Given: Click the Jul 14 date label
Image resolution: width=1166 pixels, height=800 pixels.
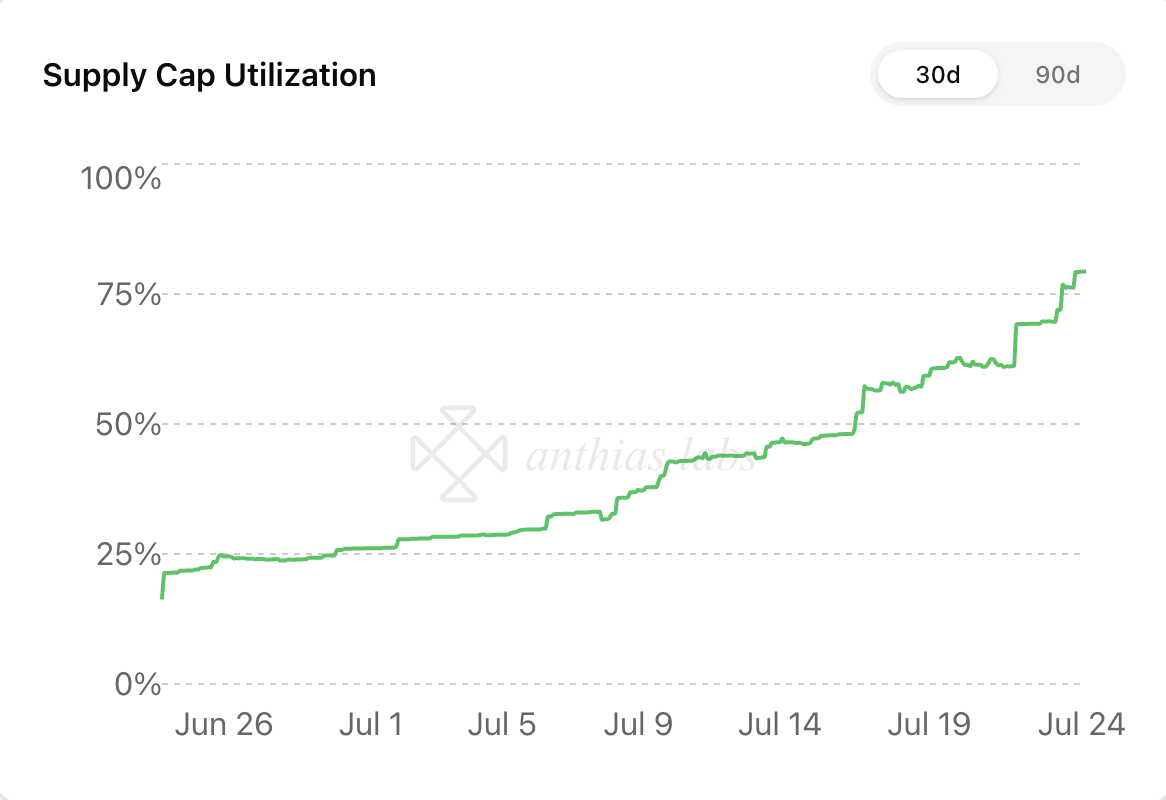Looking at the screenshot, I should click(779, 724).
